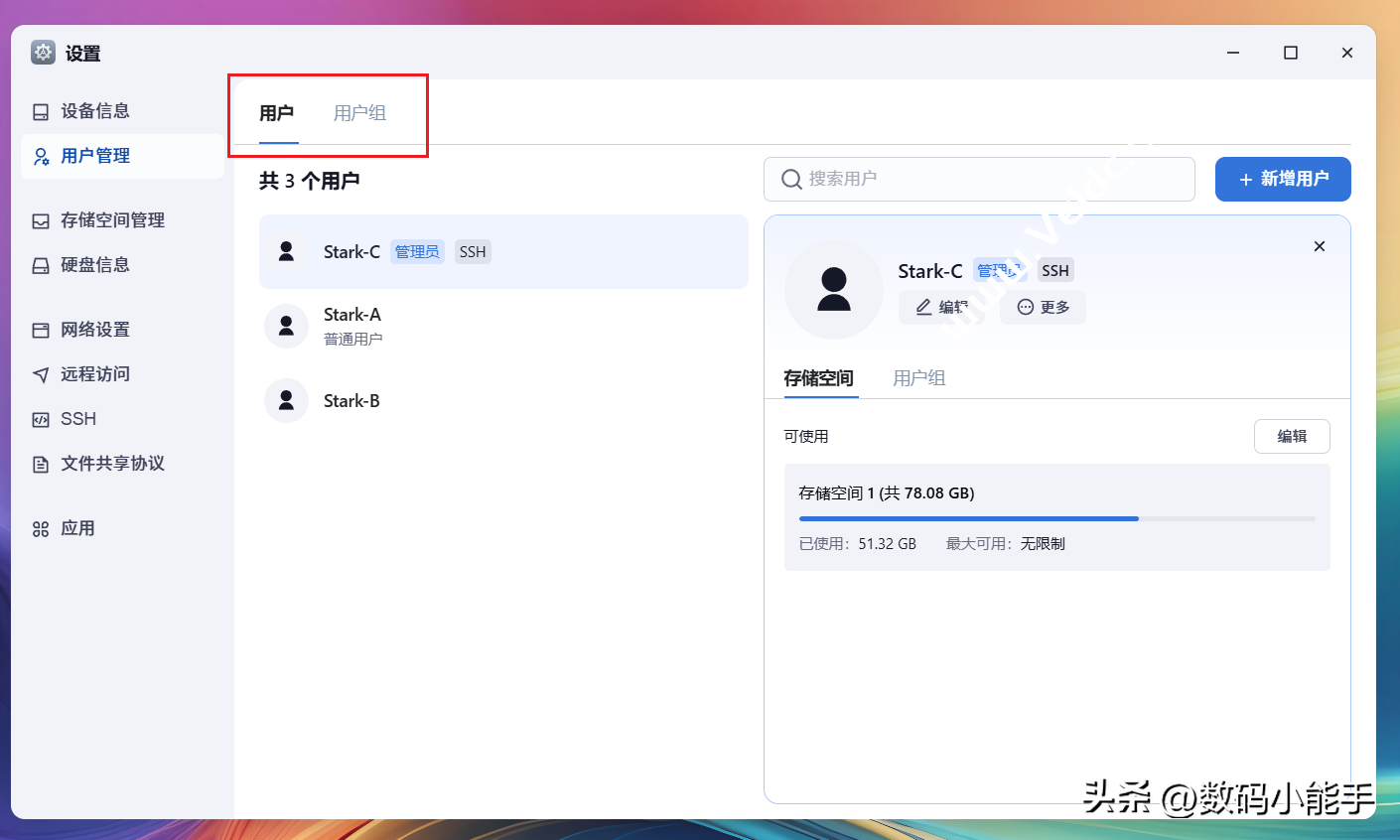Open the SSH settings section
This screenshot has width=1400, height=840.
[78, 419]
